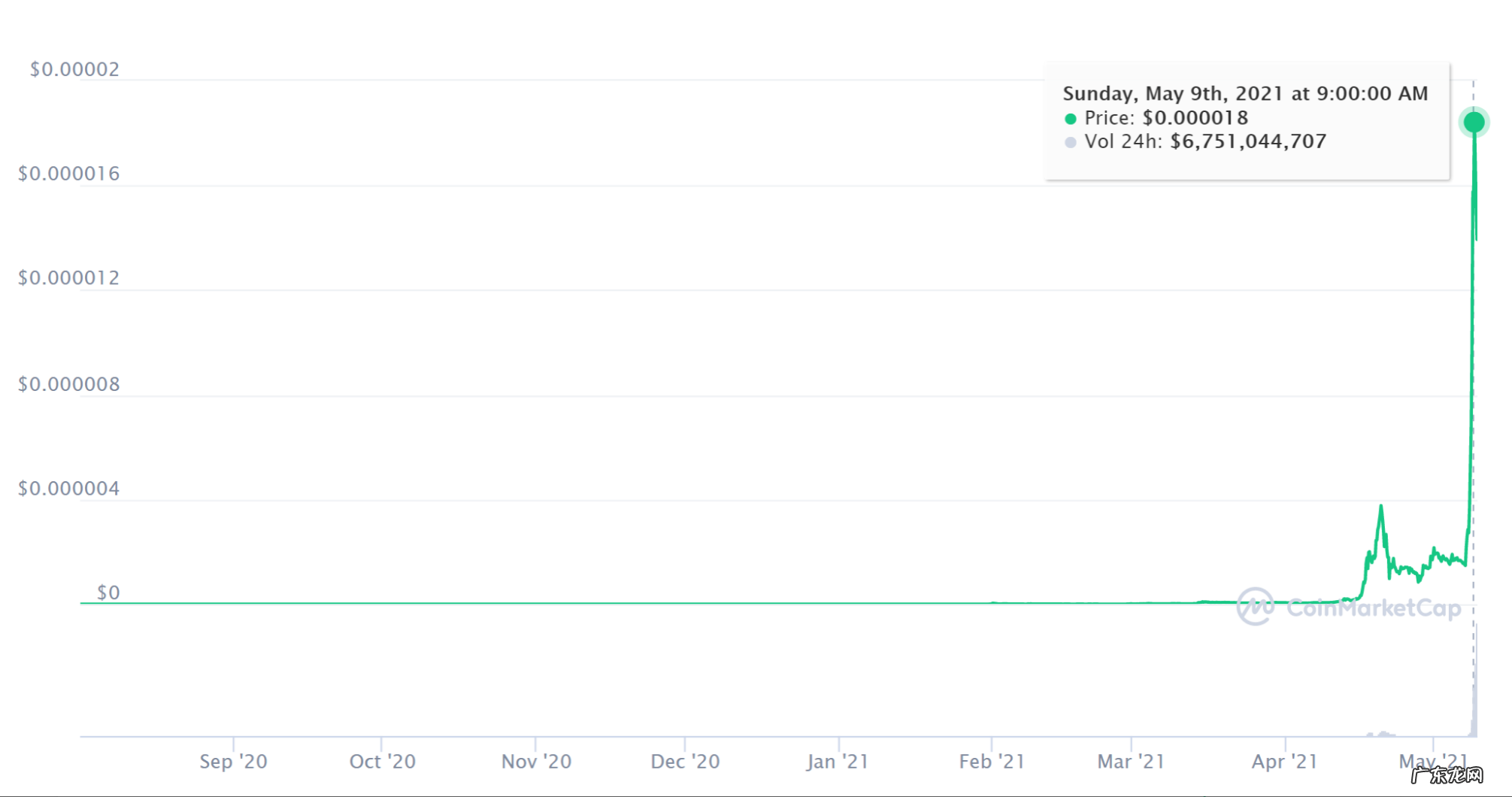Click the Apr '21 x-axis label
The image size is (1512, 797).
click(x=1284, y=762)
